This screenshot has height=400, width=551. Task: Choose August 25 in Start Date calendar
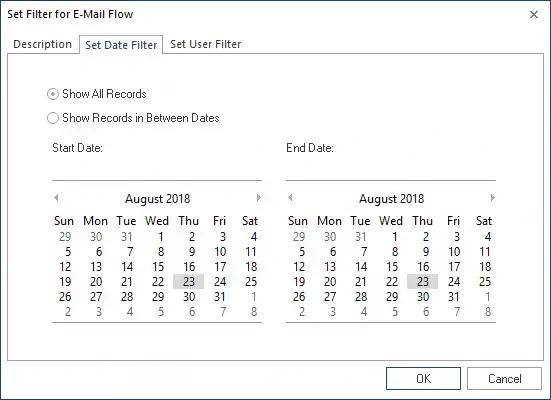pos(251,282)
